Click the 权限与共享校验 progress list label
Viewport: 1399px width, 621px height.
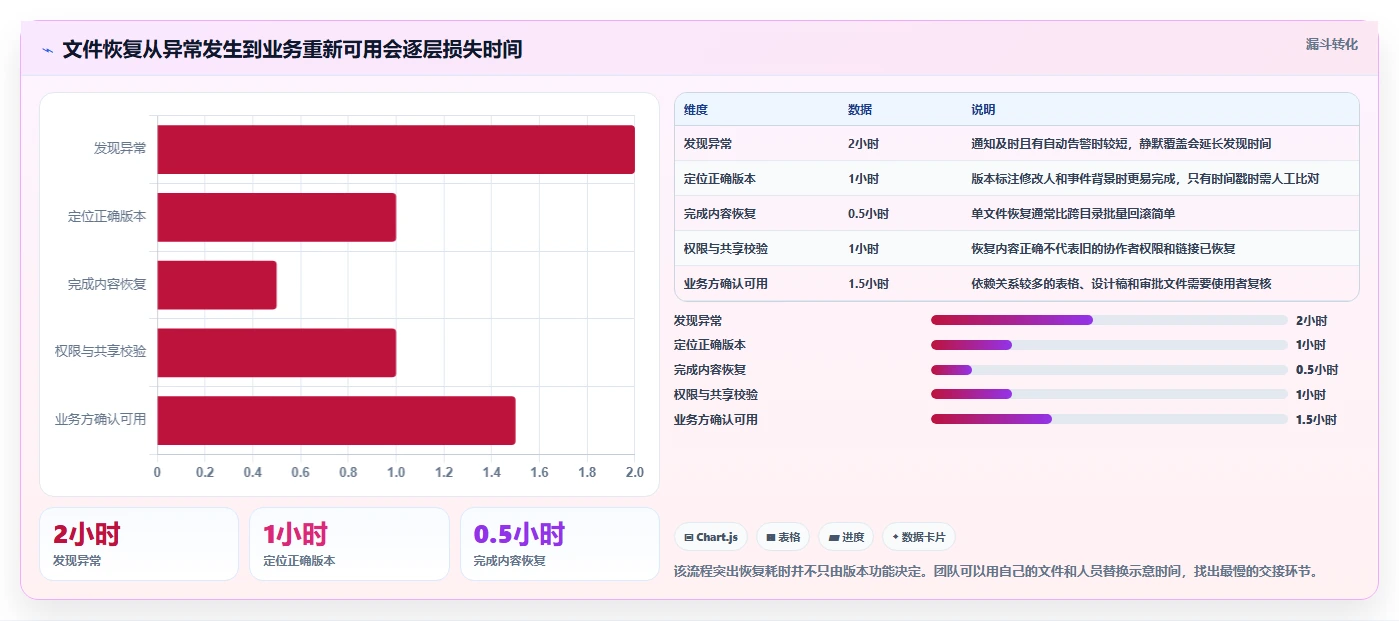point(716,395)
